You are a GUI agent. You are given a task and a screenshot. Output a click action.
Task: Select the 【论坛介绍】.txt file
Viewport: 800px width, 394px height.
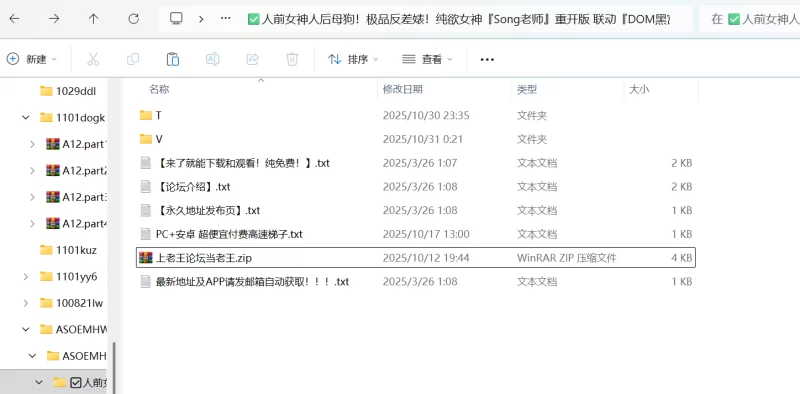[x=416, y=187]
